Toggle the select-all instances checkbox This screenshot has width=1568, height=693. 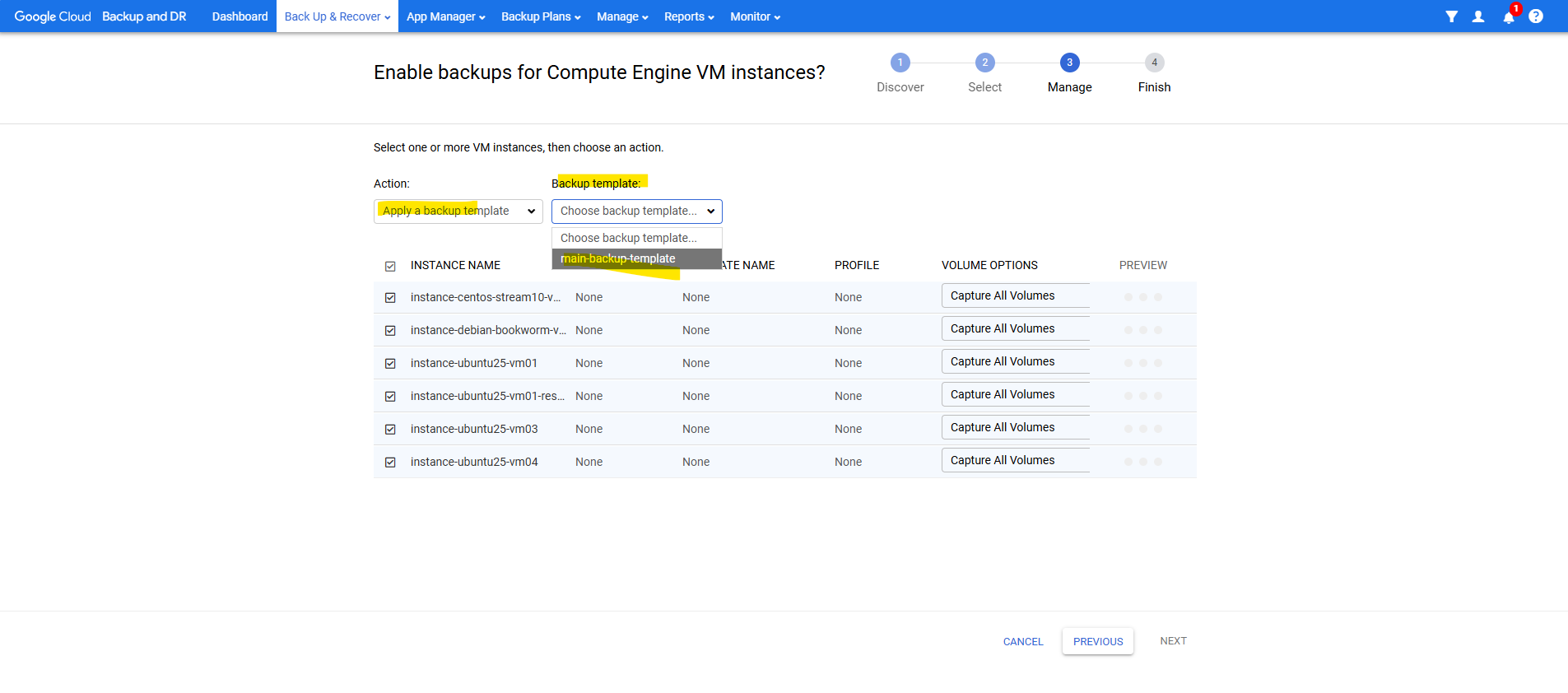point(390,266)
